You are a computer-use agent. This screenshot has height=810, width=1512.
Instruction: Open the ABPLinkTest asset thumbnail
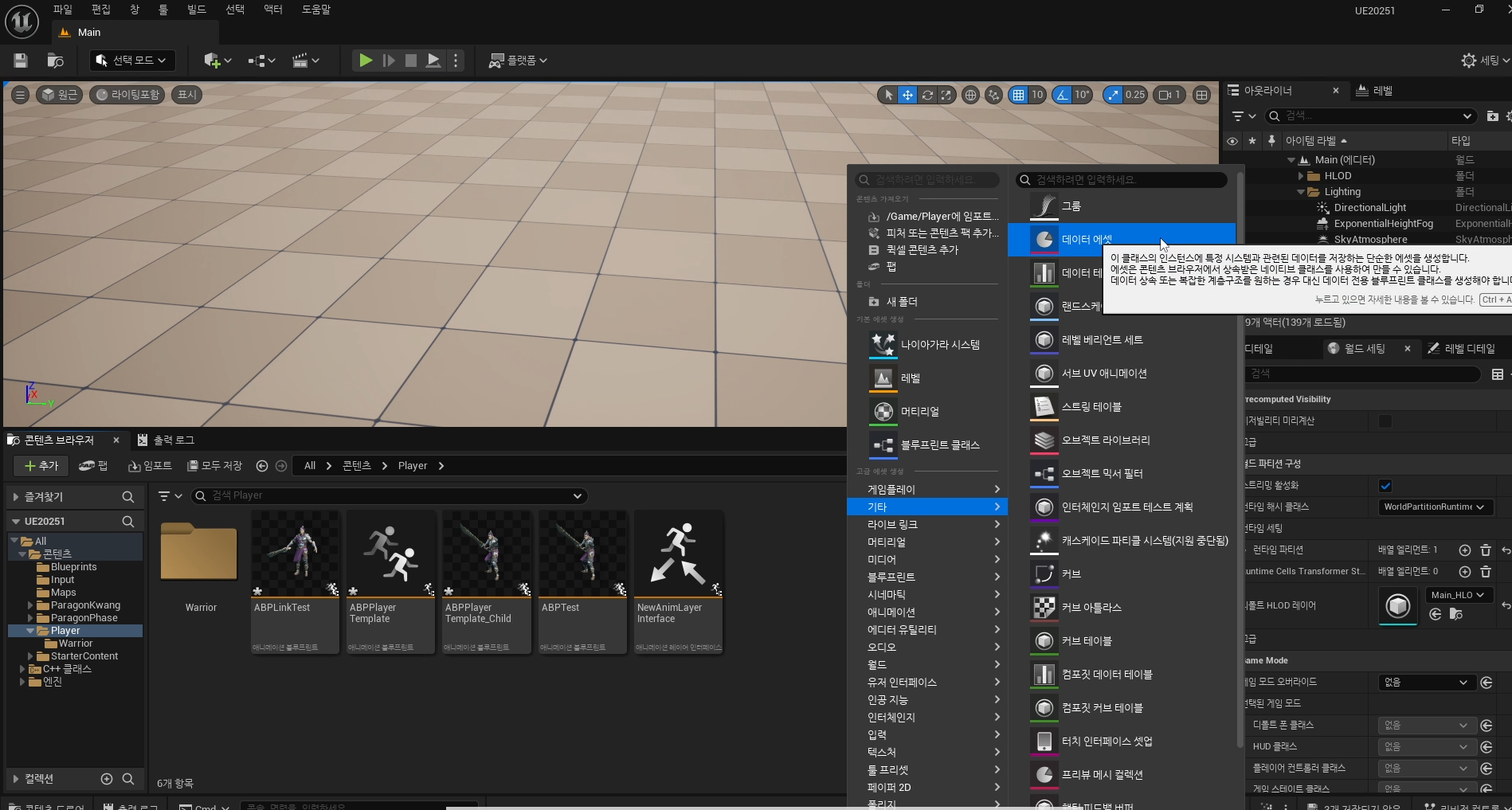pos(296,582)
